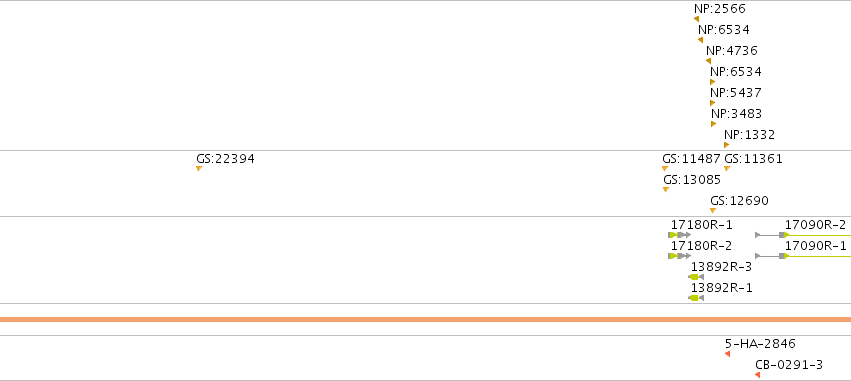Click the 17090R-2 transcript line
This screenshot has width=851, height=381.
coord(803,235)
